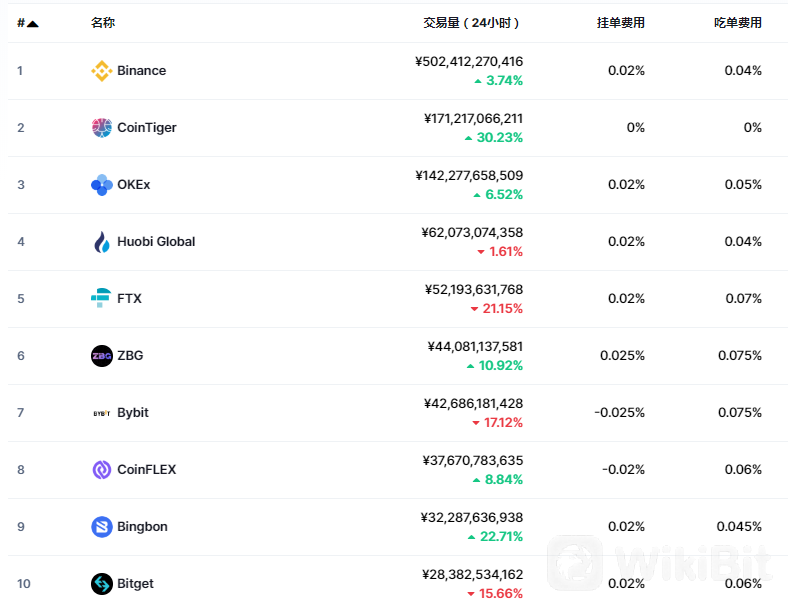Open the Binance exchange name link
Viewport: 788px width, 611px height.
[141, 71]
